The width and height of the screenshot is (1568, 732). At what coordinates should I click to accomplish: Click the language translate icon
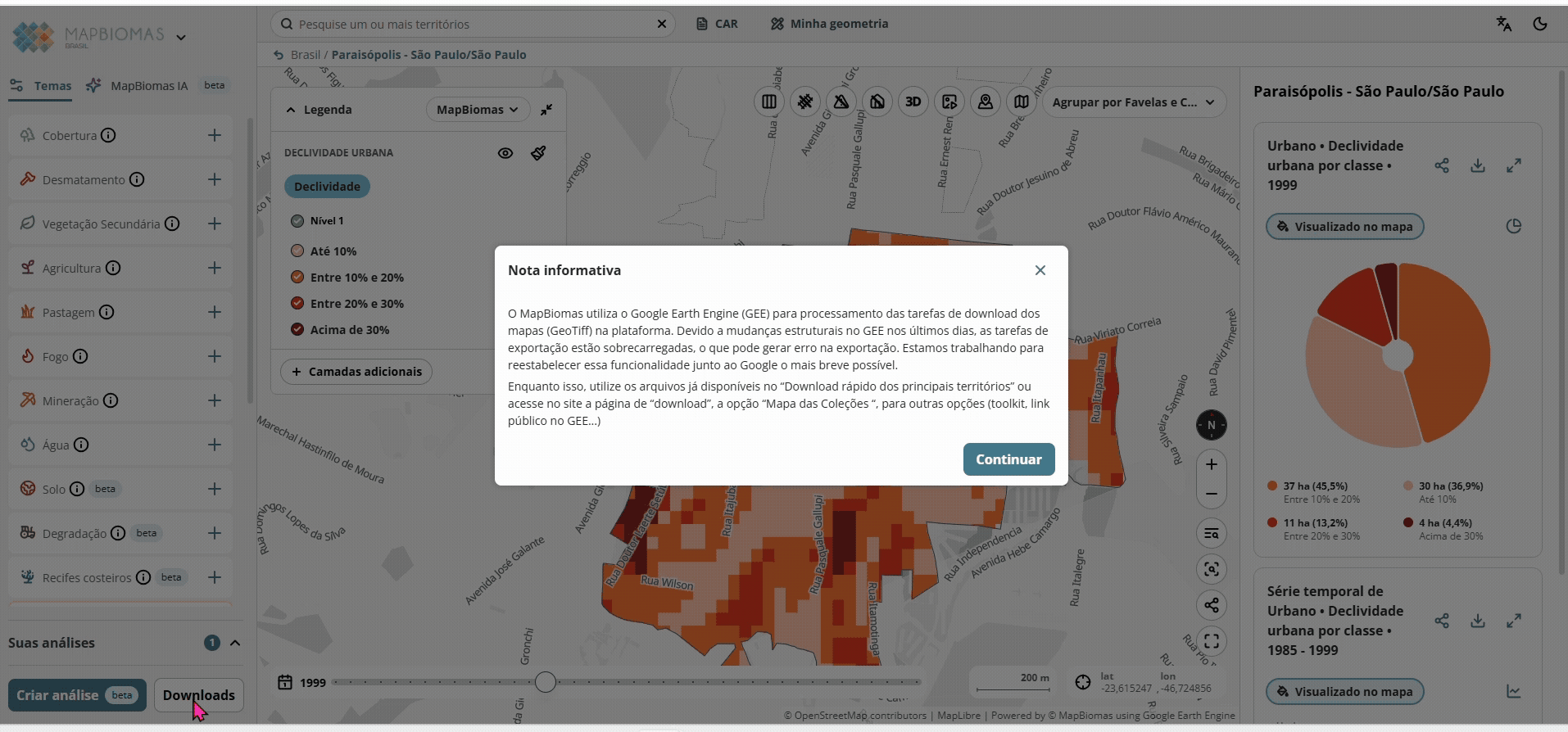pos(1503,24)
